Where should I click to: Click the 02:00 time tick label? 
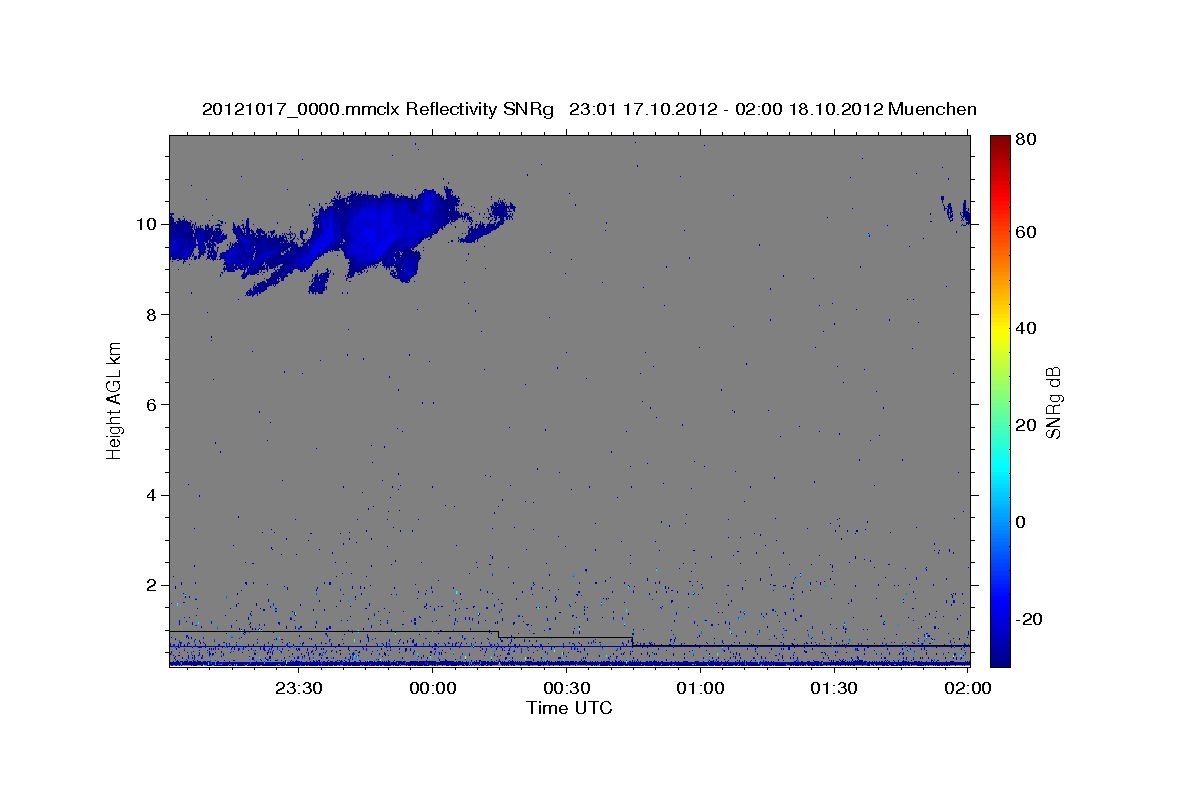pyautogui.click(x=968, y=688)
